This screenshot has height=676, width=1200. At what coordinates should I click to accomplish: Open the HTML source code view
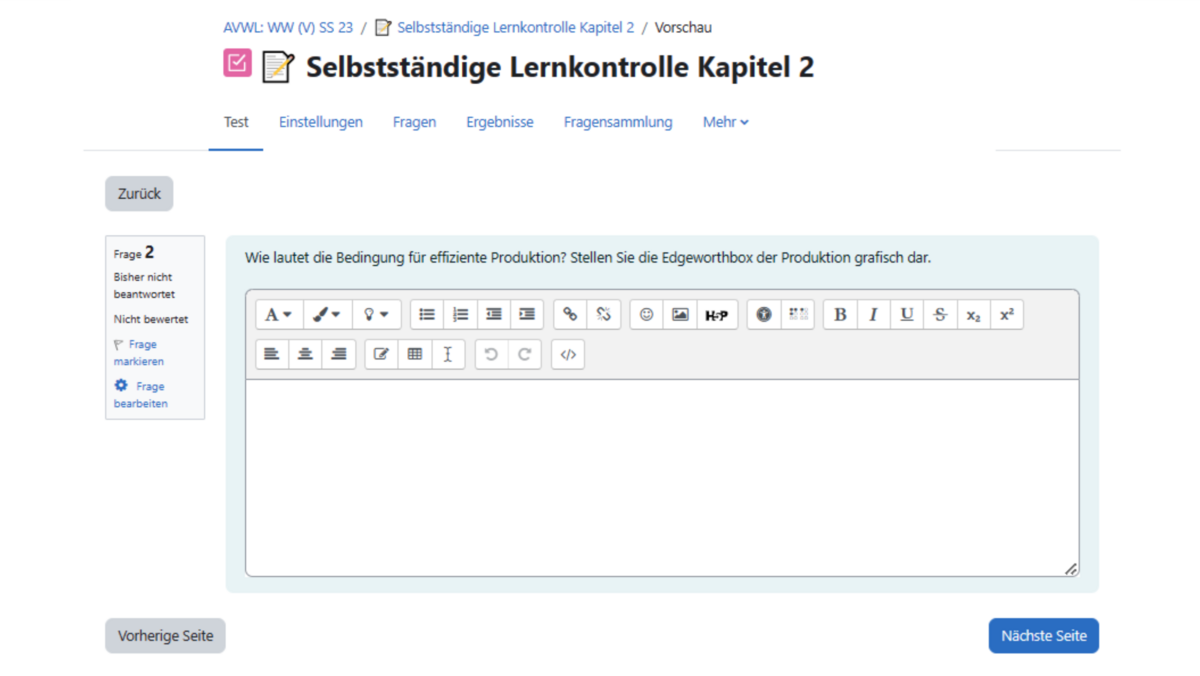coord(568,355)
